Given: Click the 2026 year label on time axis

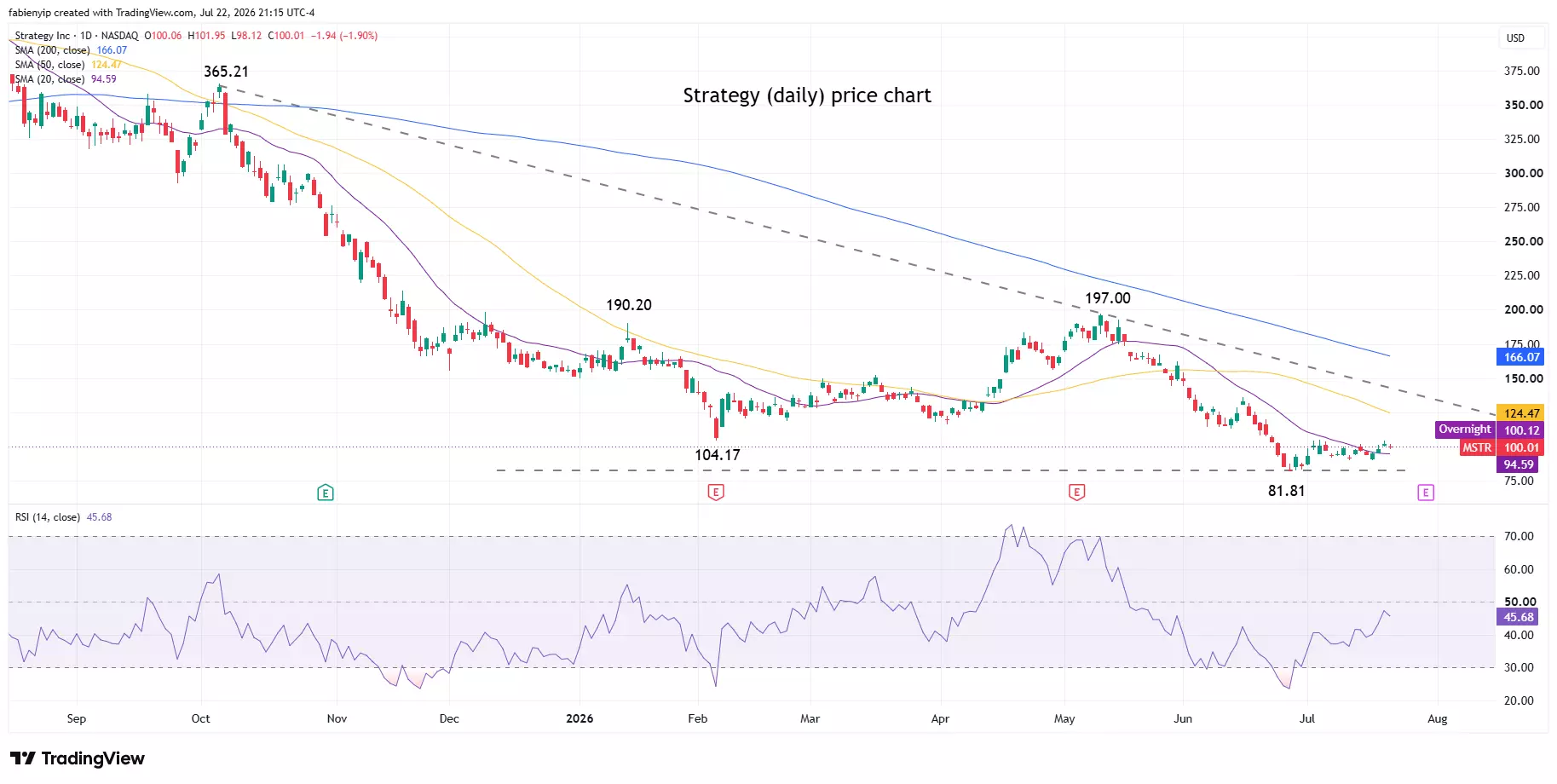Looking at the screenshot, I should (x=580, y=718).
